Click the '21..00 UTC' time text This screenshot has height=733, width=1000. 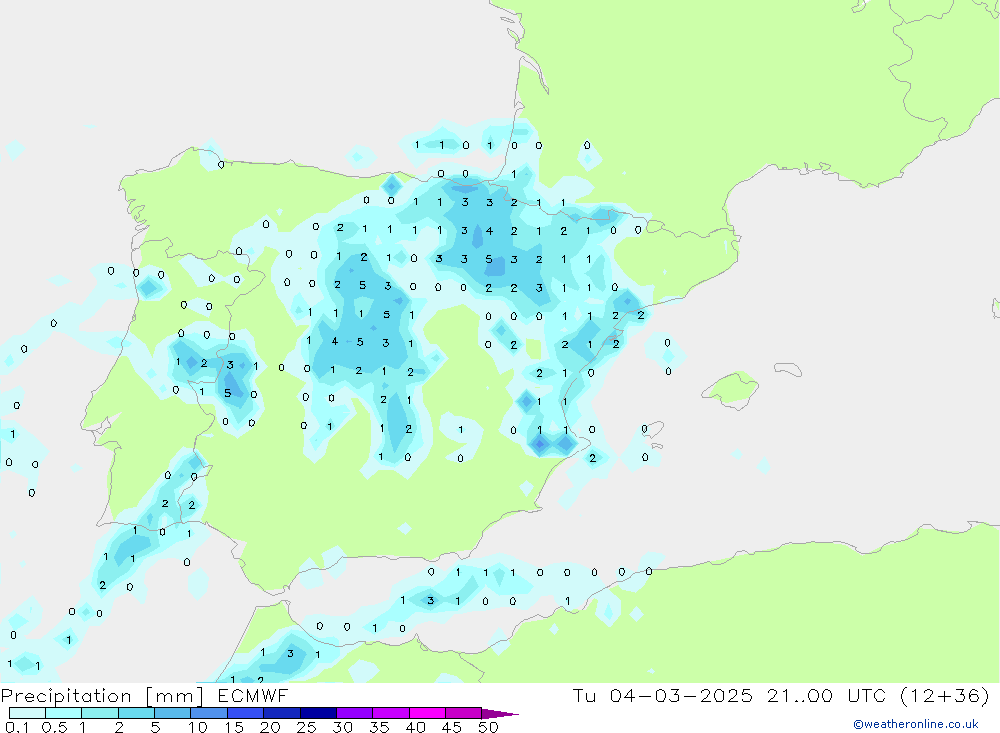[827, 695]
